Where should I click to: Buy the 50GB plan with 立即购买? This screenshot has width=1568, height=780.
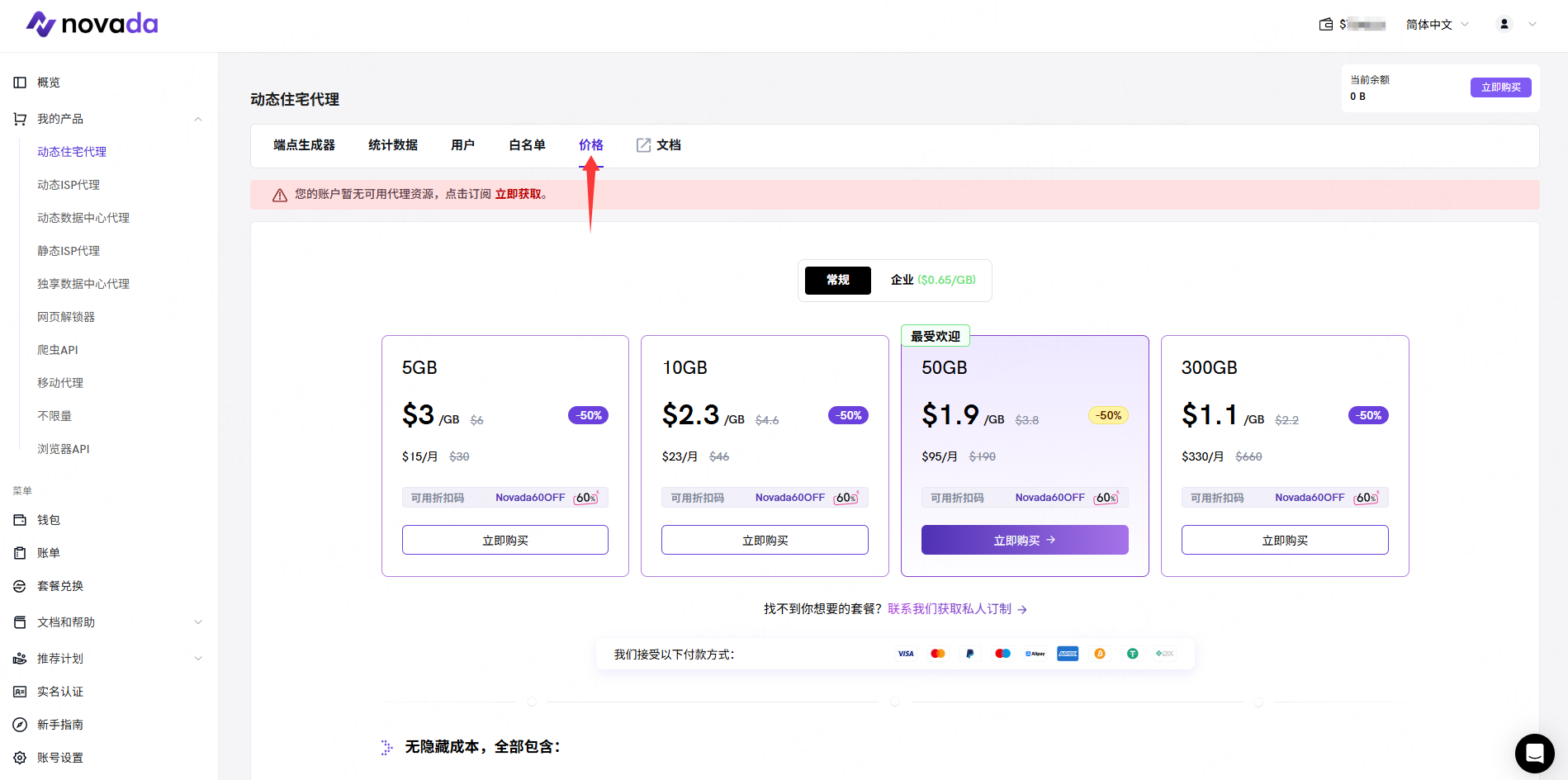click(1024, 541)
